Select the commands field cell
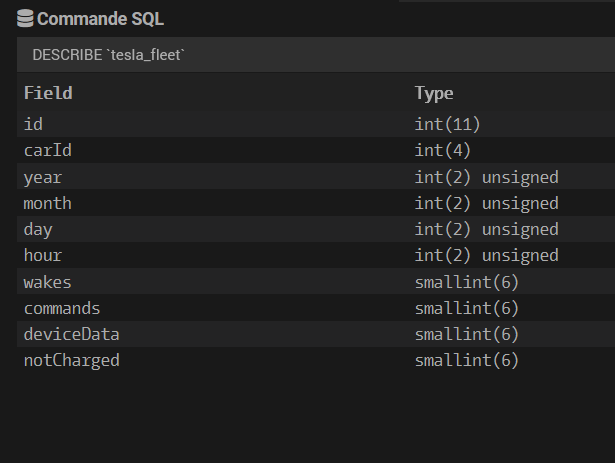This screenshot has width=615, height=463. coord(62,308)
